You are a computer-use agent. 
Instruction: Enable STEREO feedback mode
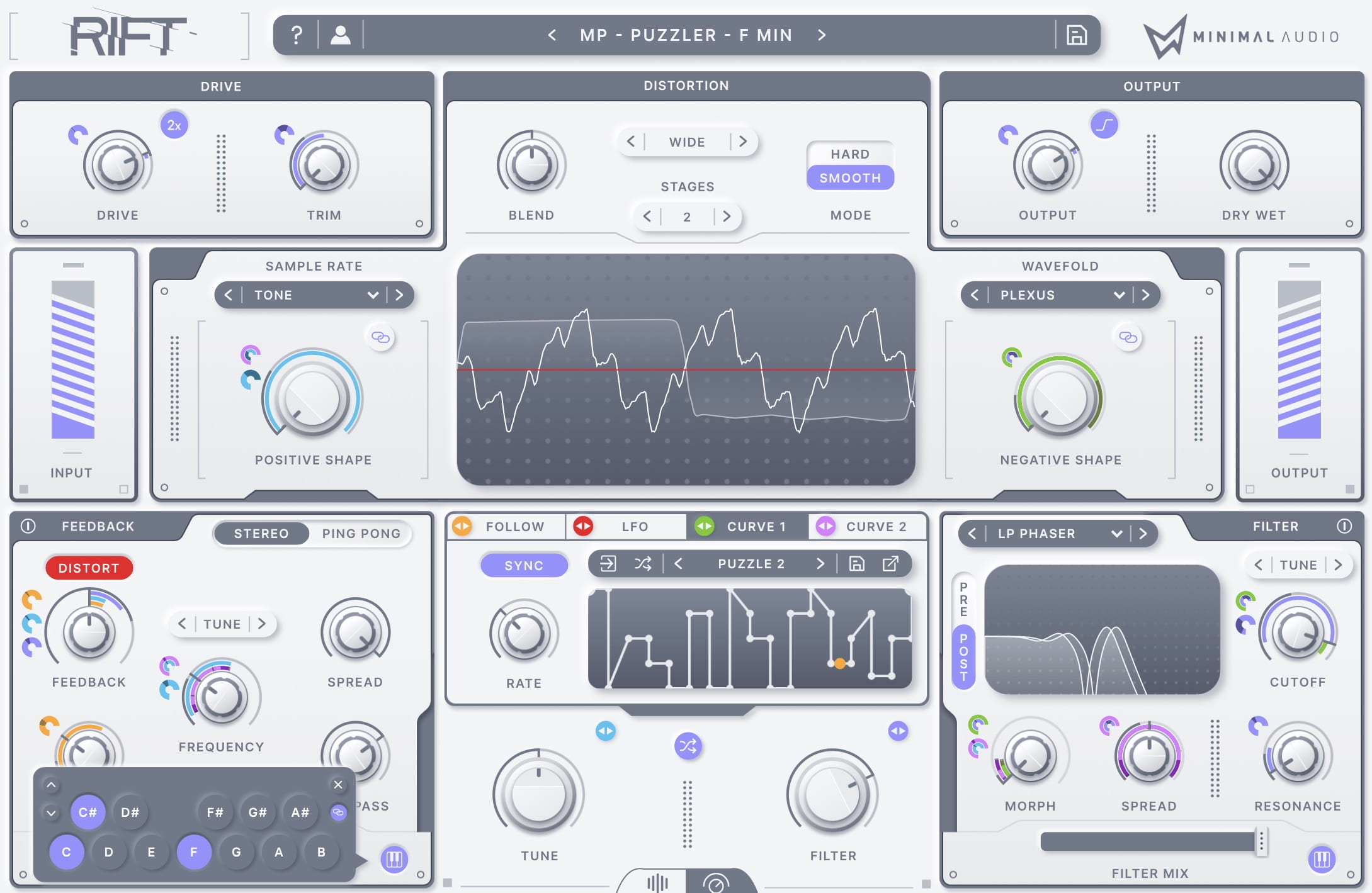pos(261,534)
